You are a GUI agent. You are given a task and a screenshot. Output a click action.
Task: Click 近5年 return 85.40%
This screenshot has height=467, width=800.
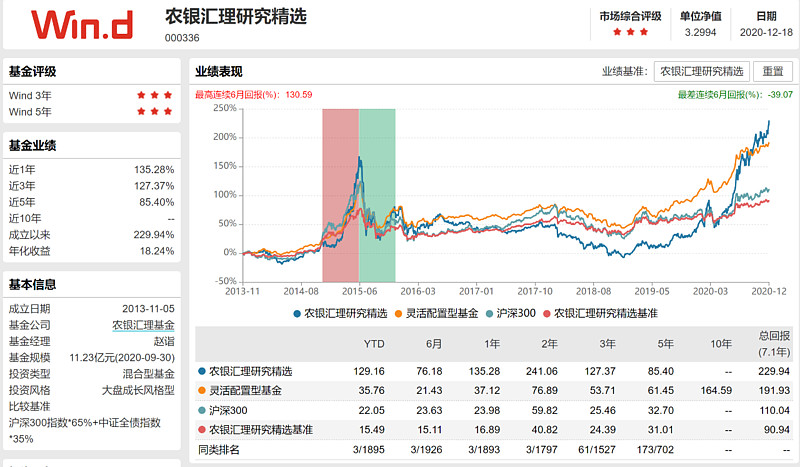tap(157, 202)
